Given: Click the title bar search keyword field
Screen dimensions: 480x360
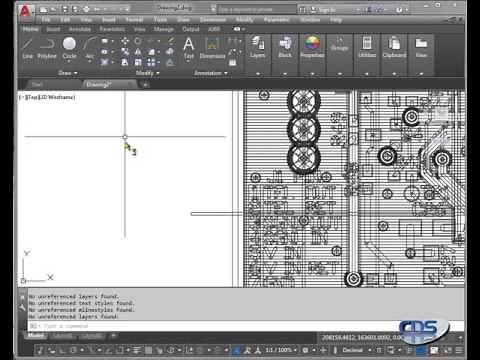Looking at the screenshot, I should coord(257,10).
